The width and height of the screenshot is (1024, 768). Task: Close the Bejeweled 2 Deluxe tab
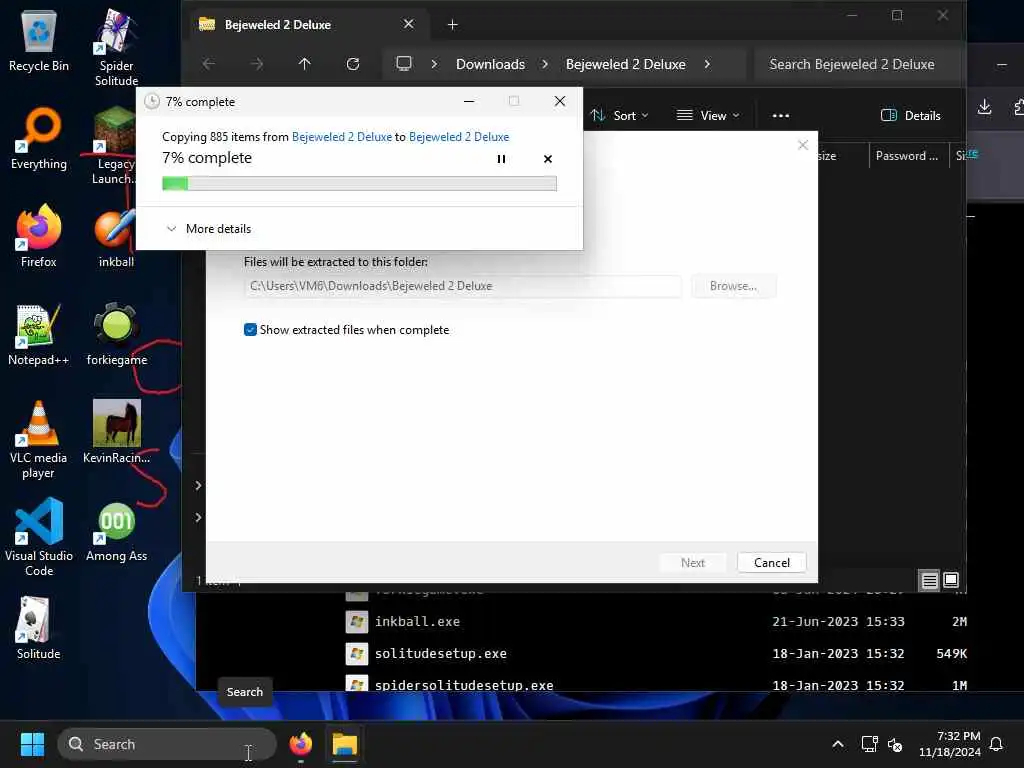tap(409, 24)
